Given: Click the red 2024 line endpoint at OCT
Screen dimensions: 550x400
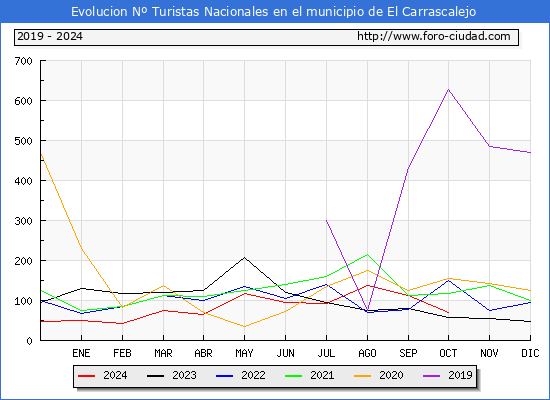Looking at the screenshot, I should point(448,312).
